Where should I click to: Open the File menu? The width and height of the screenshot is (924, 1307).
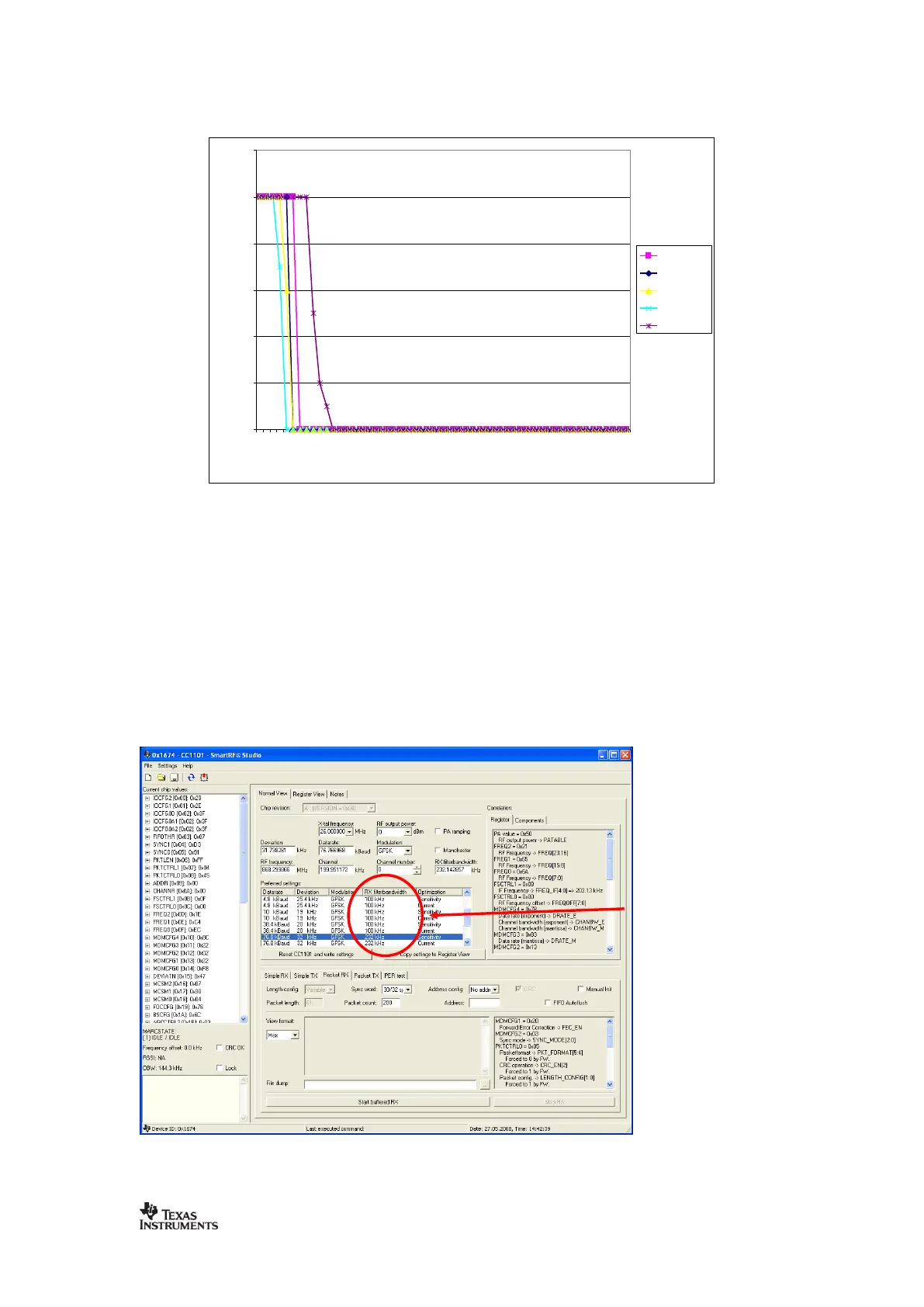[x=148, y=765]
